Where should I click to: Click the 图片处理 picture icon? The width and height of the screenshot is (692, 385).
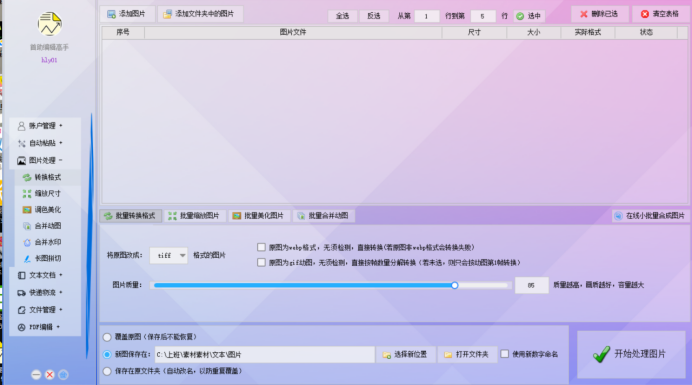[21, 161]
